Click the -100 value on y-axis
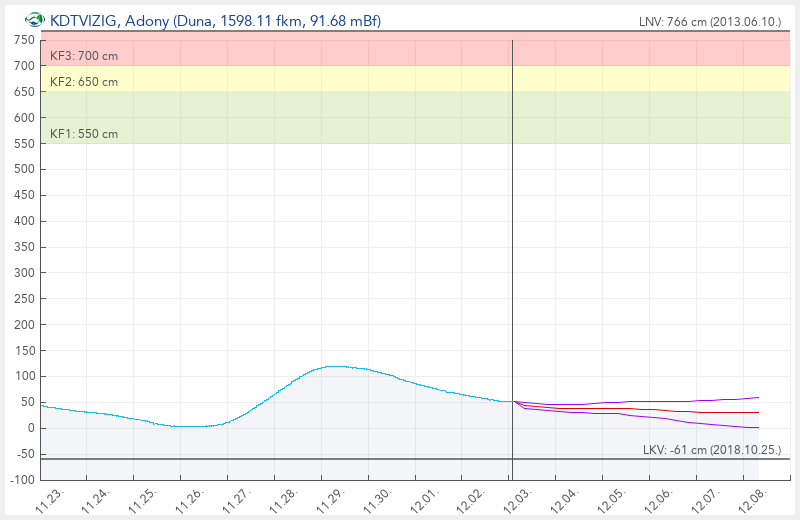The image size is (800, 520). tap(21, 480)
